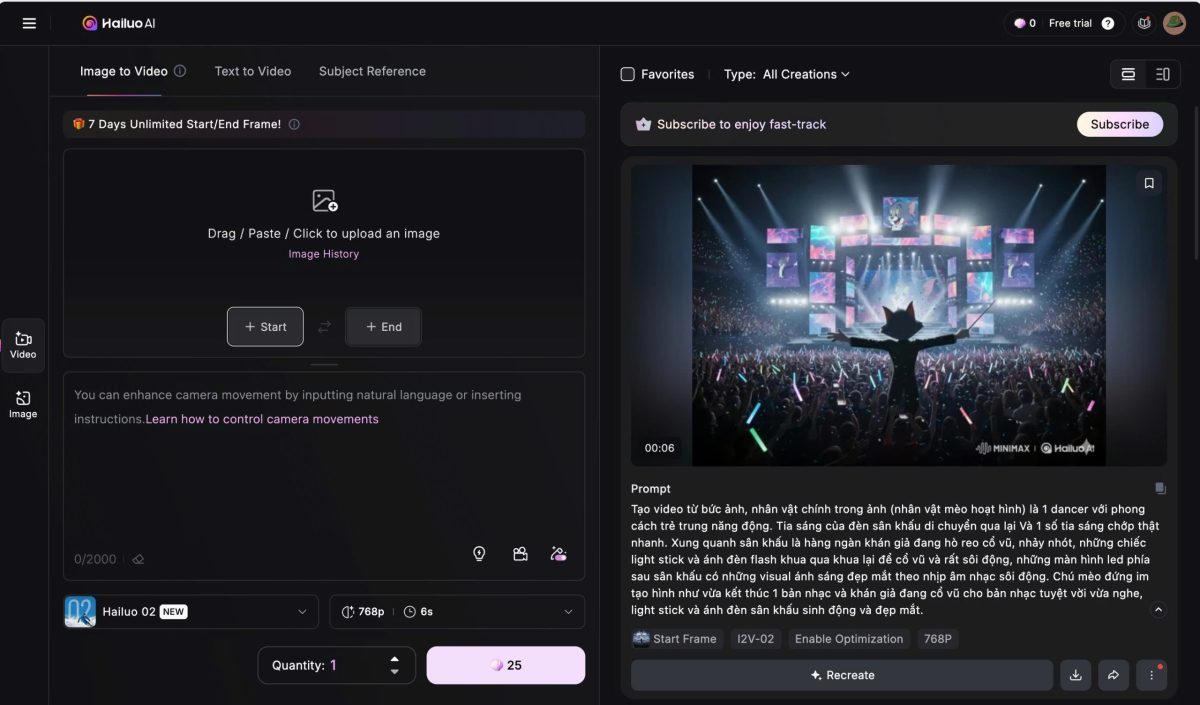Open the 768p resolution and duration dropdown
Image resolution: width=1200 pixels, height=705 pixels.
pos(456,611)
